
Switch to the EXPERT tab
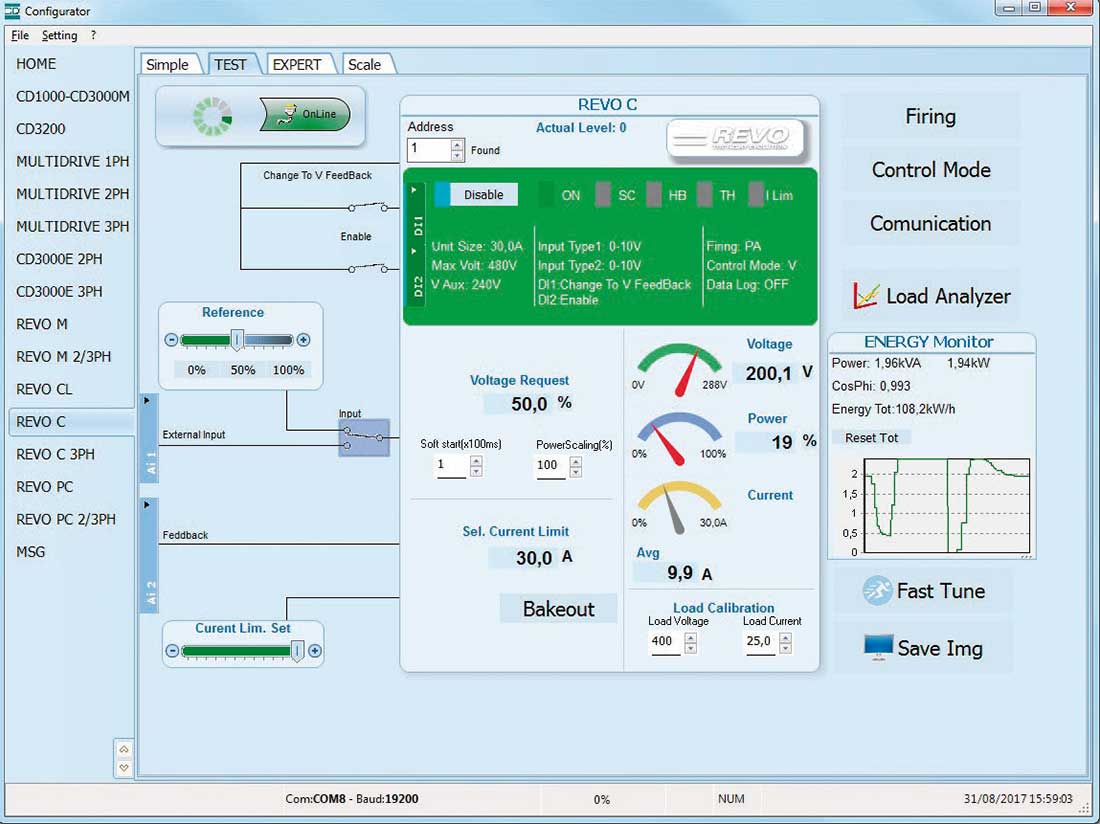point(297,65)
